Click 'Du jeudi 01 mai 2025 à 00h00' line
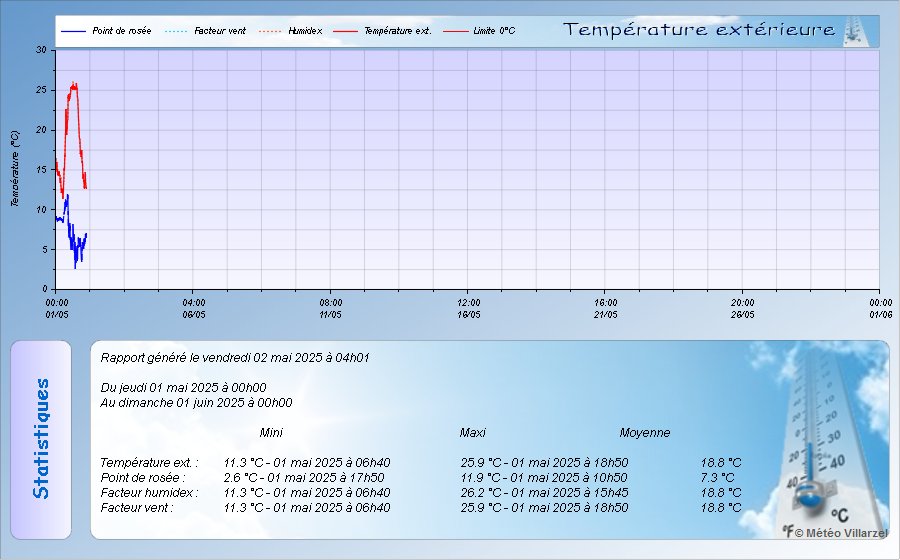900x560 pixels. [x=183, y=388]
